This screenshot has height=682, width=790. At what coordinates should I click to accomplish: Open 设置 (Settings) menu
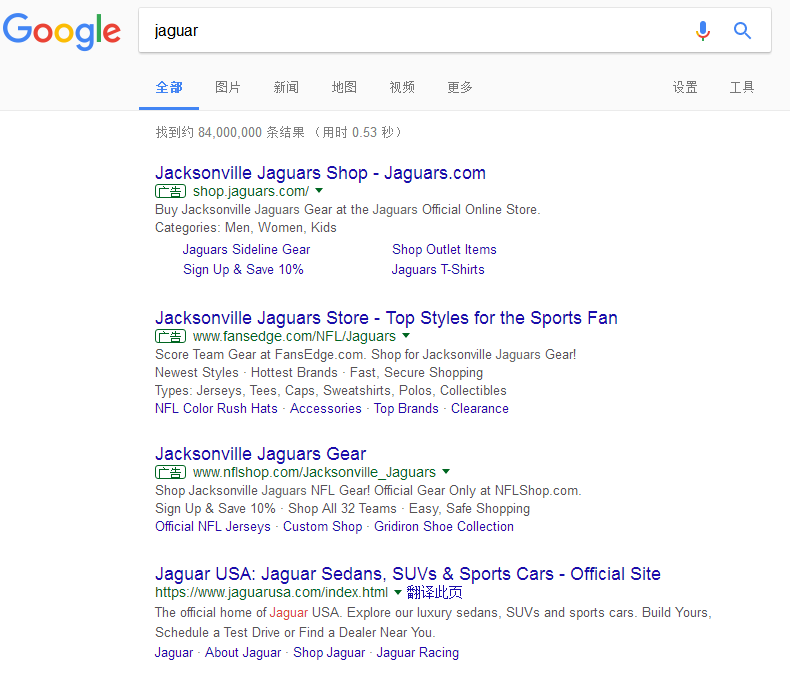685,88
